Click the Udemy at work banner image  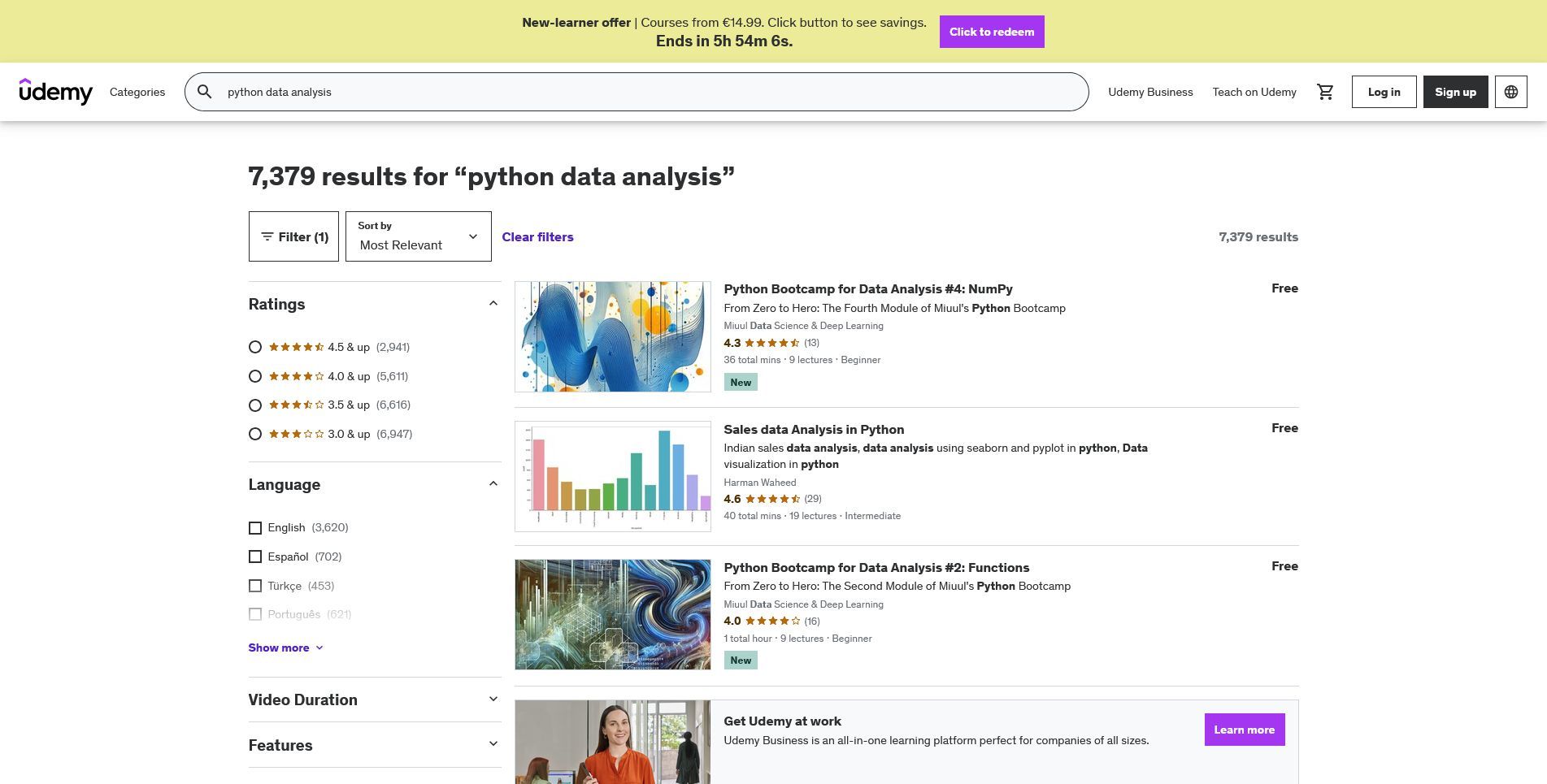coord(612,743)
